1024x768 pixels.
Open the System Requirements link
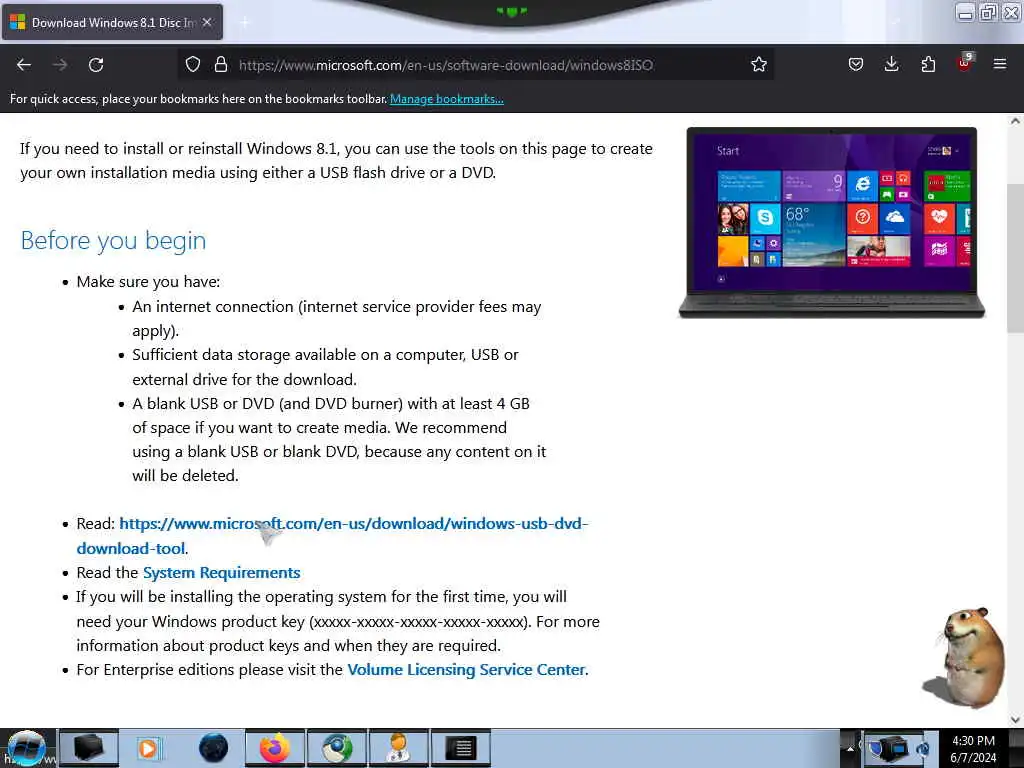click(221, 573)
